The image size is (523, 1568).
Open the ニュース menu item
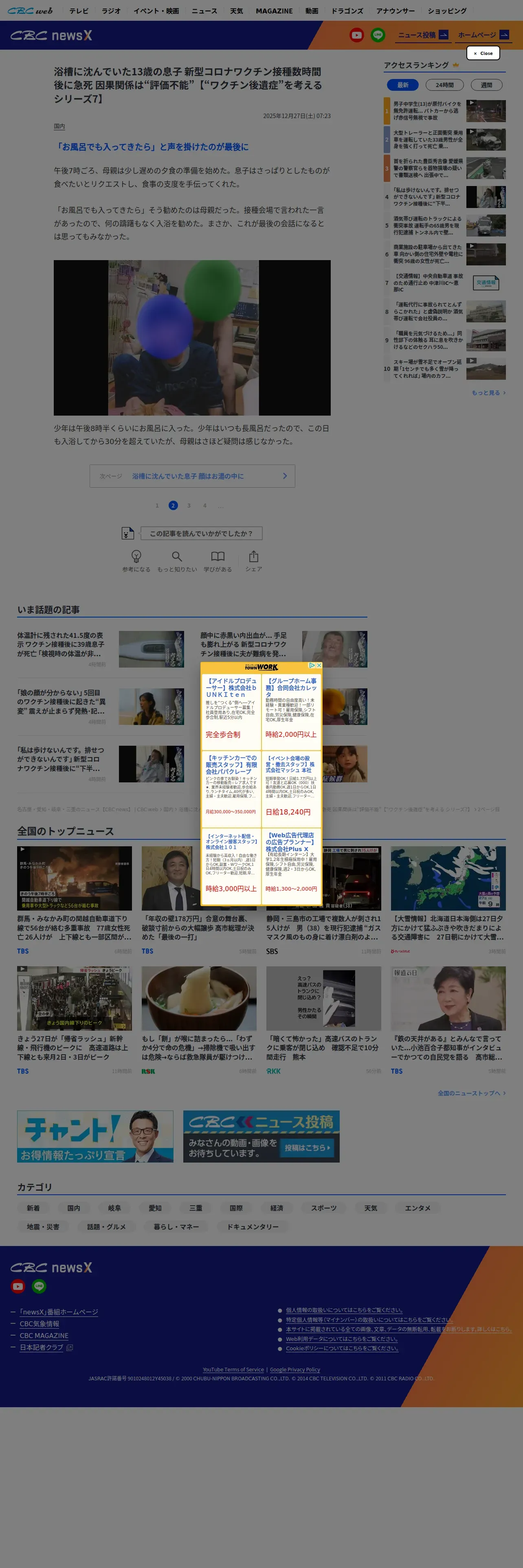(204, 11)
